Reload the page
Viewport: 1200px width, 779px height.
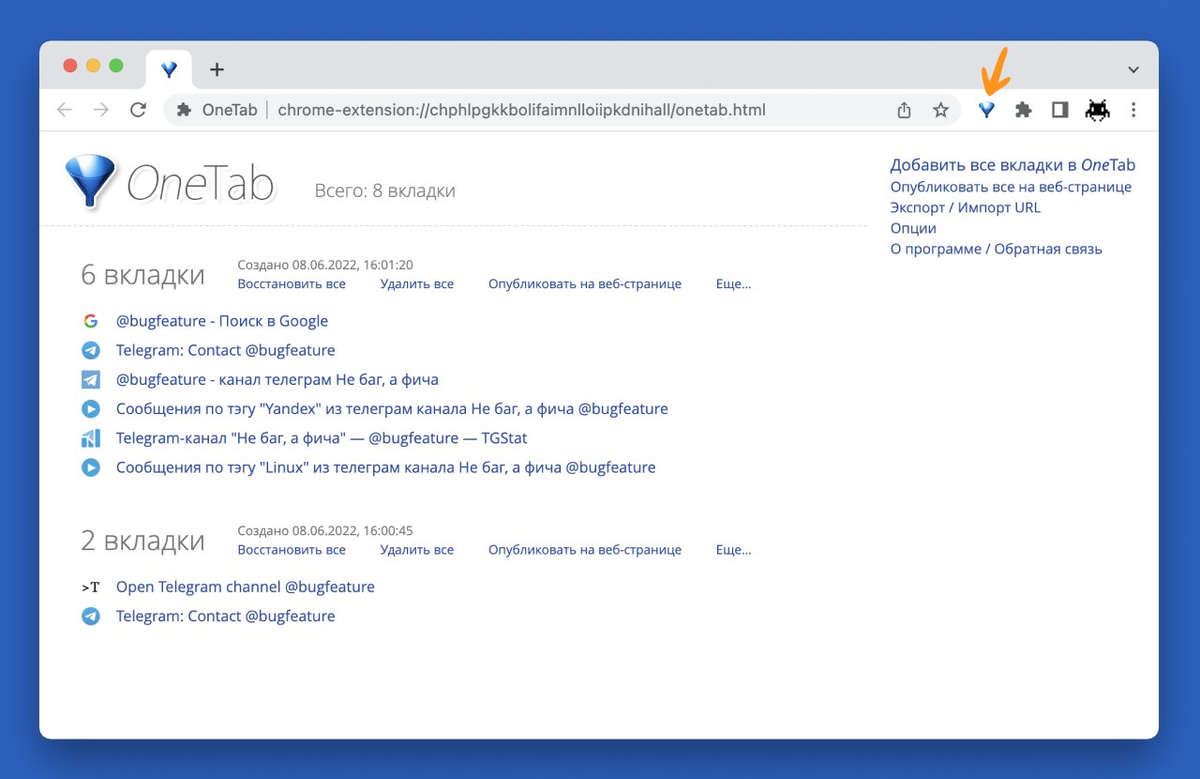(138, 110)
